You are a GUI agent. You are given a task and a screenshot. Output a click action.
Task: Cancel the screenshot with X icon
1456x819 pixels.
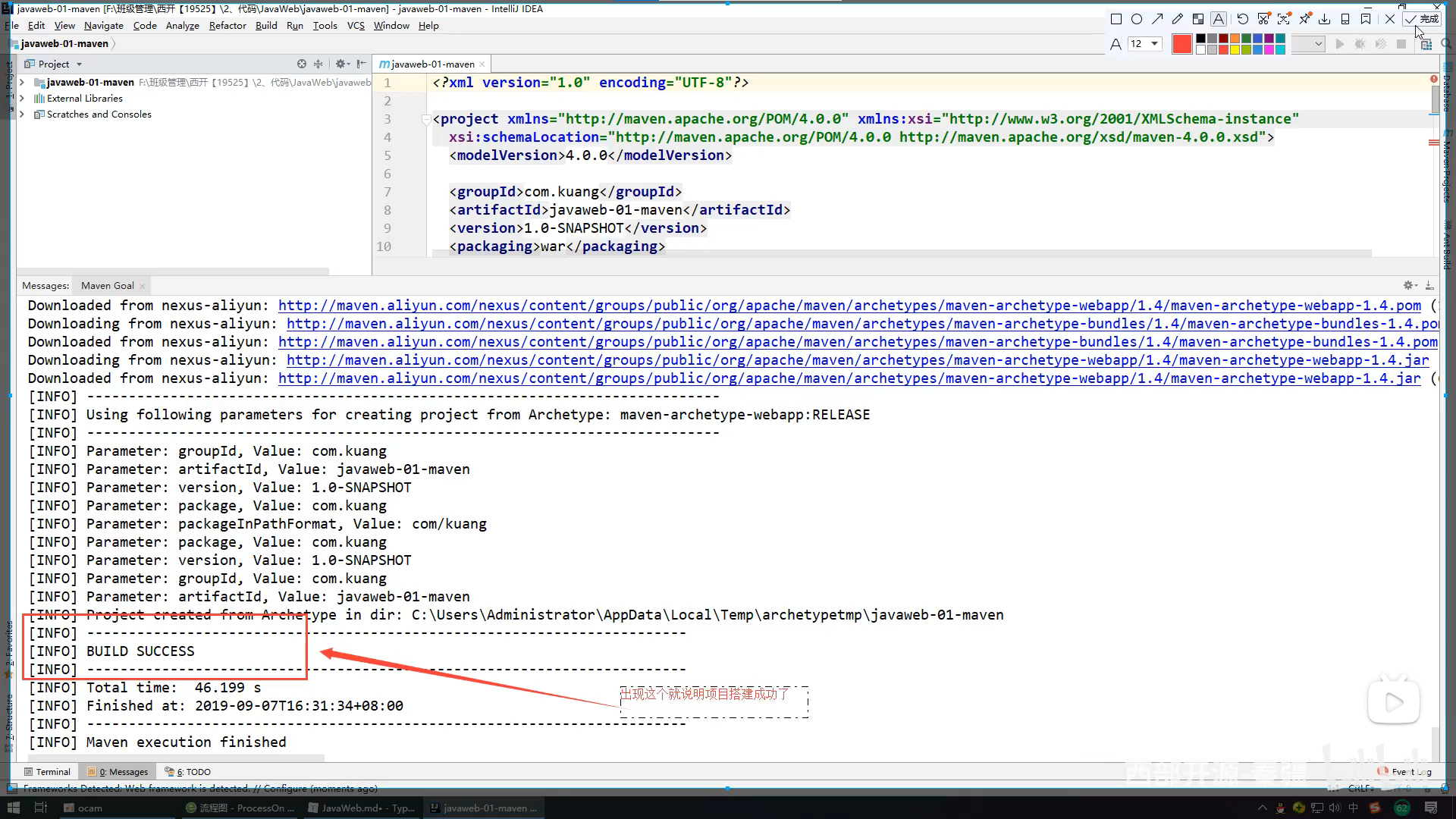click(x=1390, y=19)
